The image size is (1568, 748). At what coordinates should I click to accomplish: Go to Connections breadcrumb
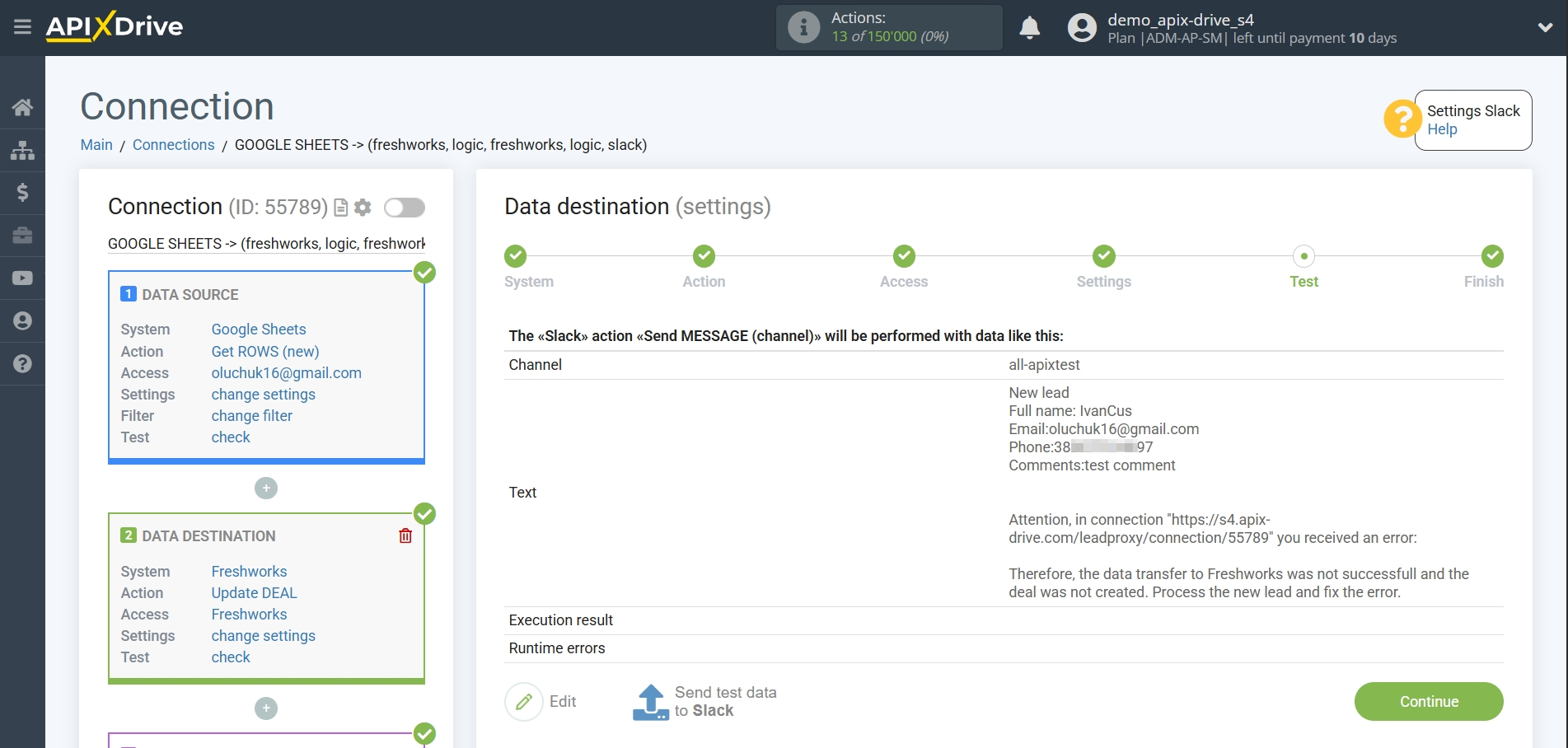(x=173, y=145)
